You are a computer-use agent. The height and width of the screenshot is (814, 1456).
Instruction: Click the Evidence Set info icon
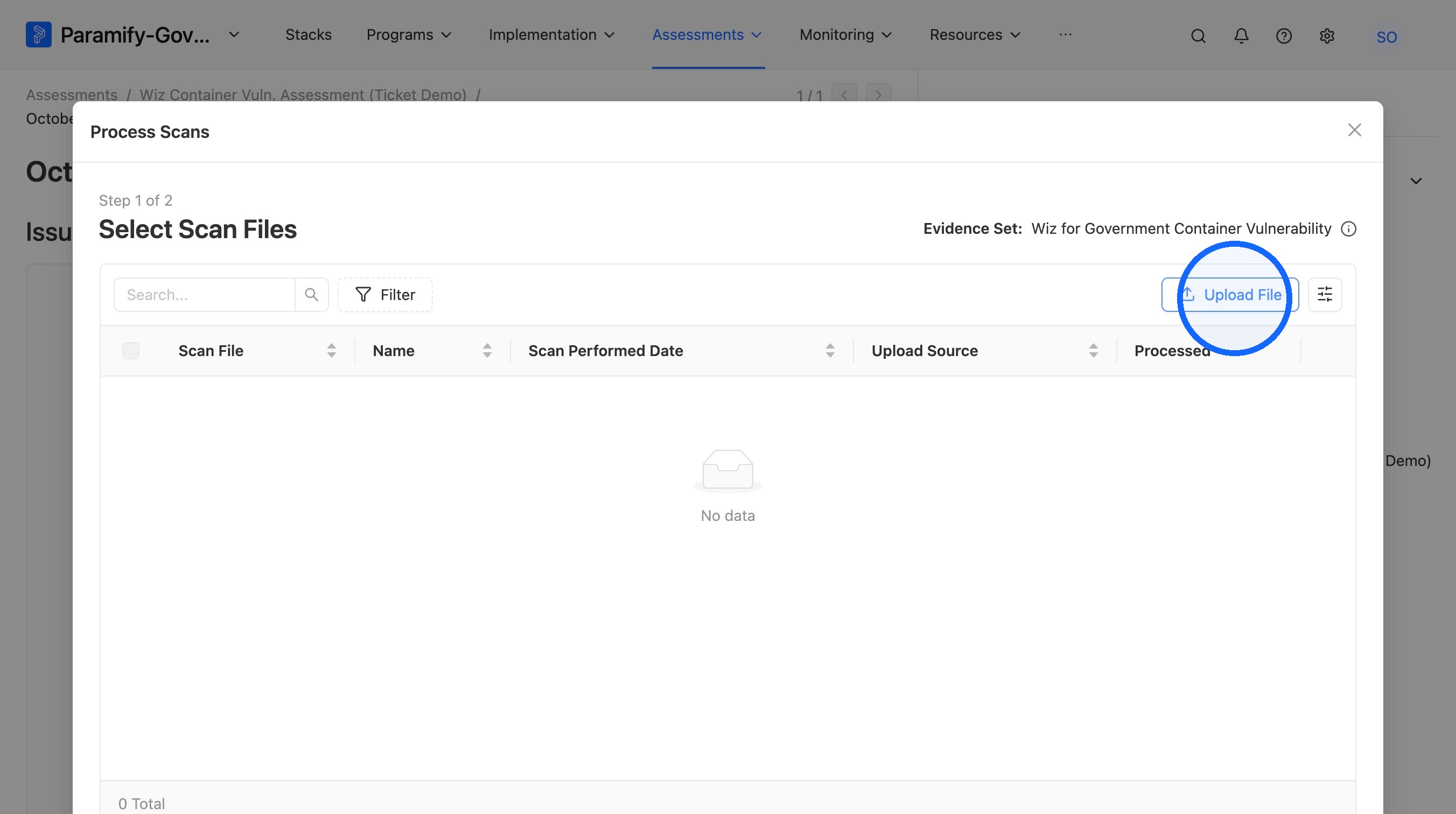[1349, 229]
